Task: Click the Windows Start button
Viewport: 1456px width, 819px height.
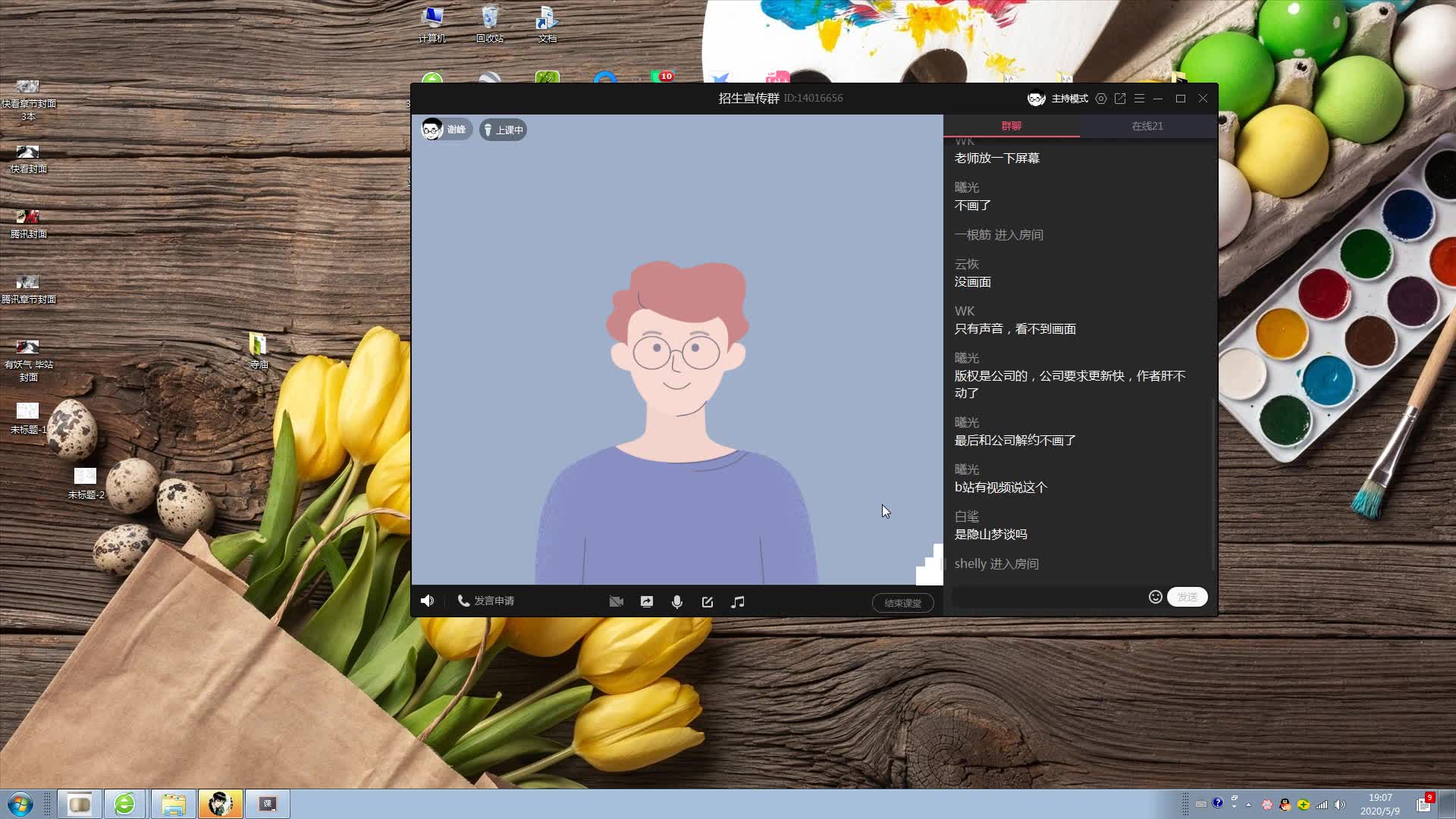Action: pyautogui.click(x=20, y=804)
